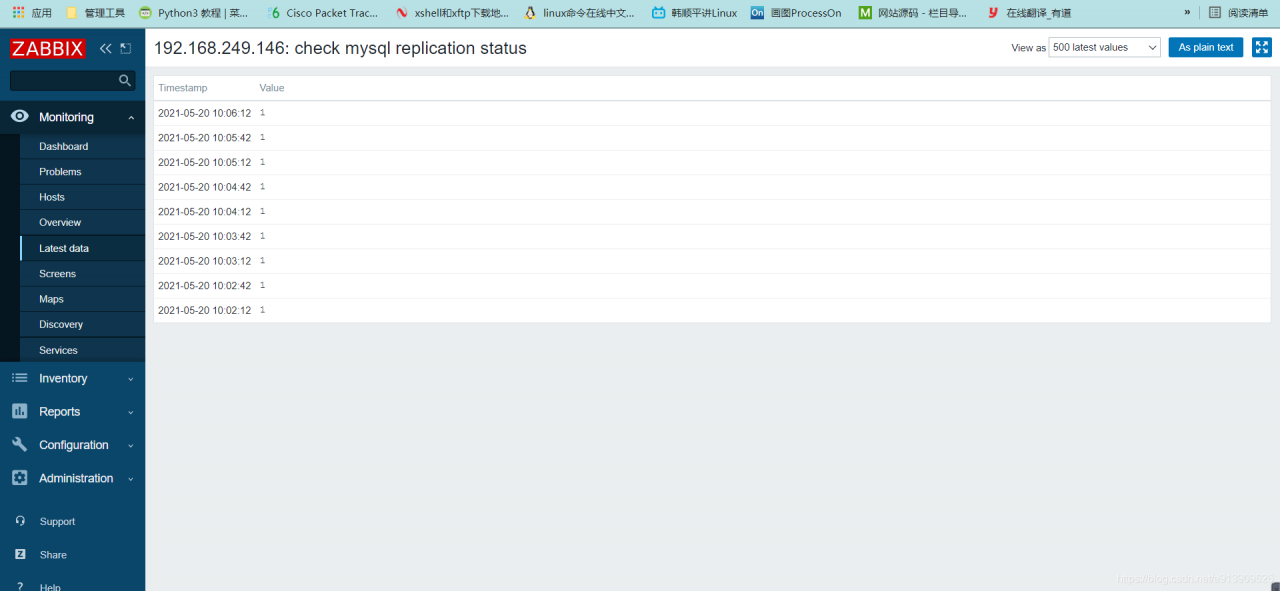Show more bookmarks overflow chevron
Image resolution: width=1280 pixels, height=591 pixels.
pyautogui.click(x=1187, y=13)
